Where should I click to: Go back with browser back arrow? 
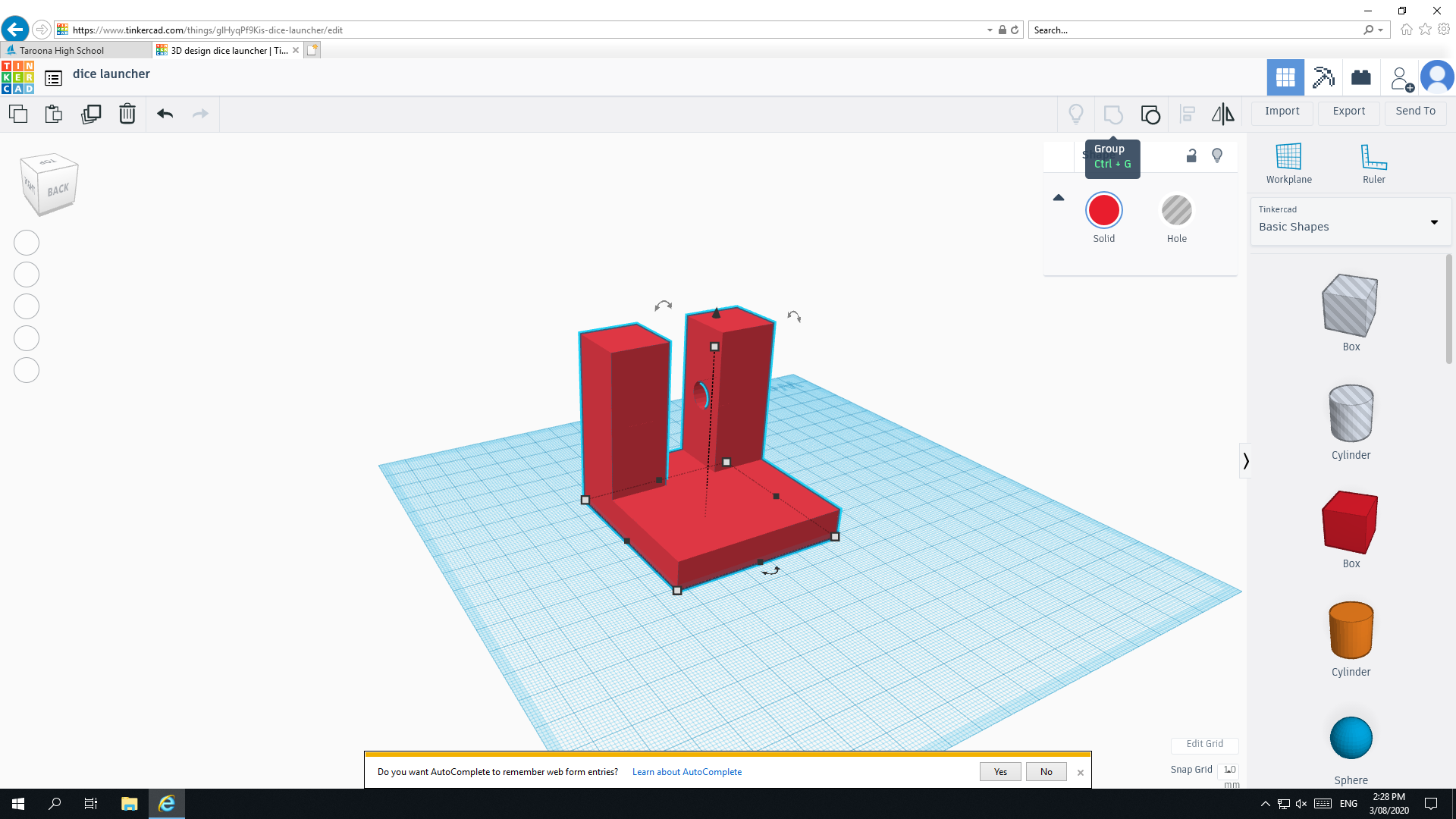14,30
